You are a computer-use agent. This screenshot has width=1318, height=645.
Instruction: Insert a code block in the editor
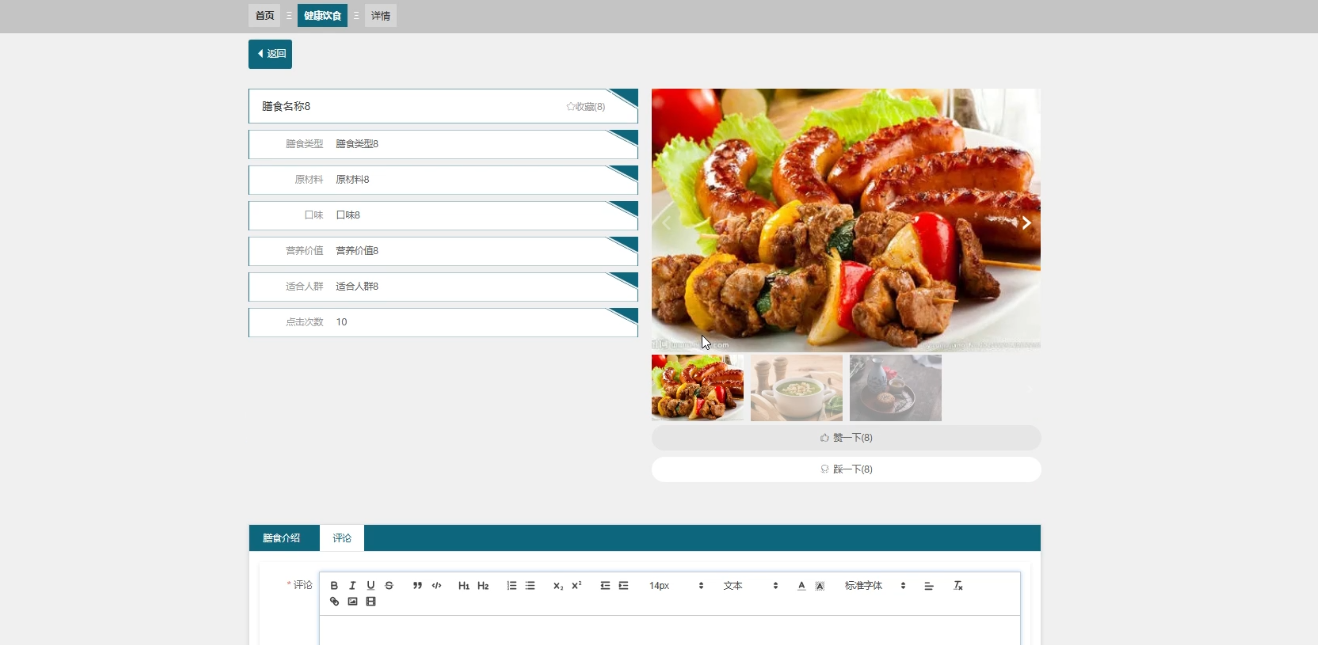(436, 586)
